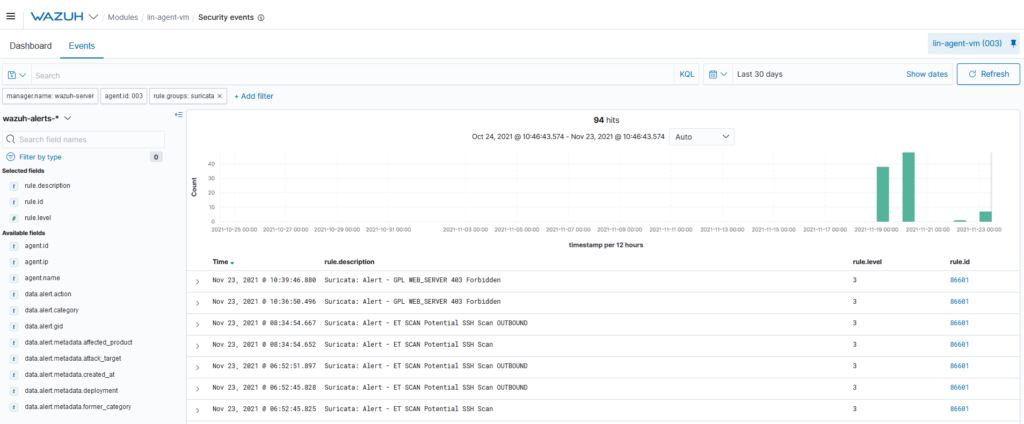Select data.alert.metadata.attack_target field
This screenshot has height=424, width=1024.
(x=73, y=358)
